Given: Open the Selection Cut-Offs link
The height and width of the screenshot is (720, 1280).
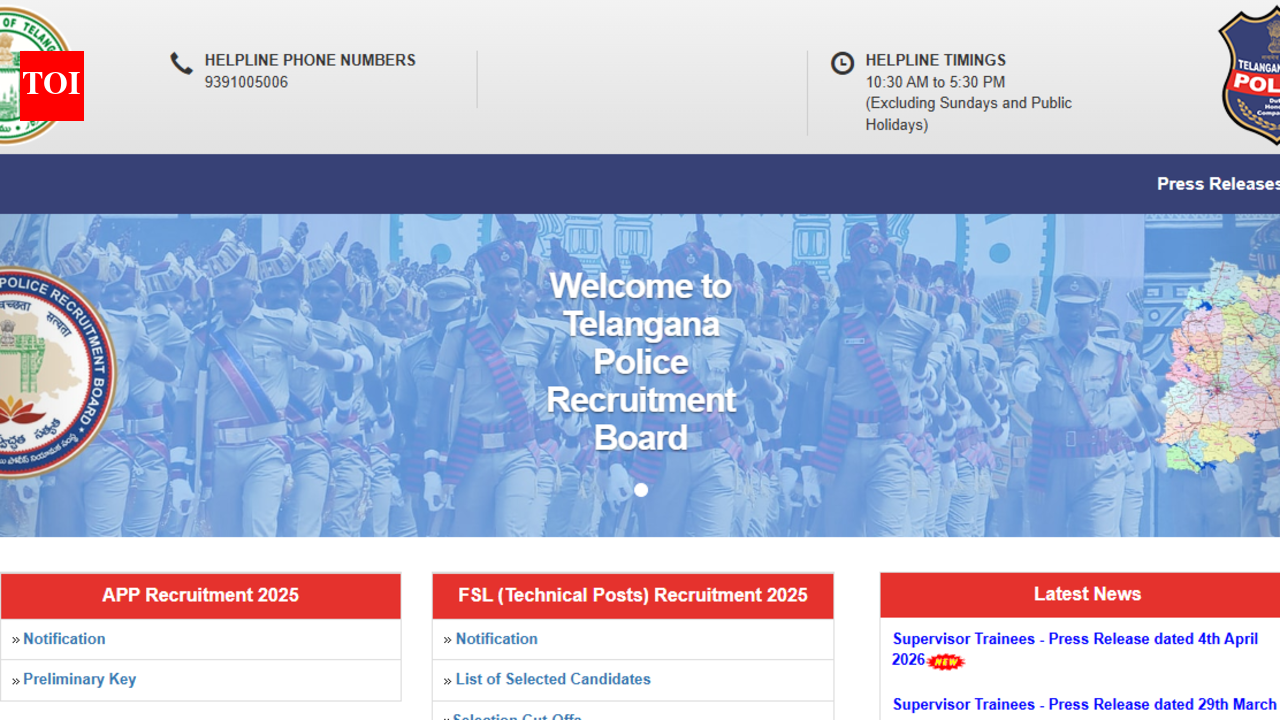Looking at the screenshot, I should 517,716.
